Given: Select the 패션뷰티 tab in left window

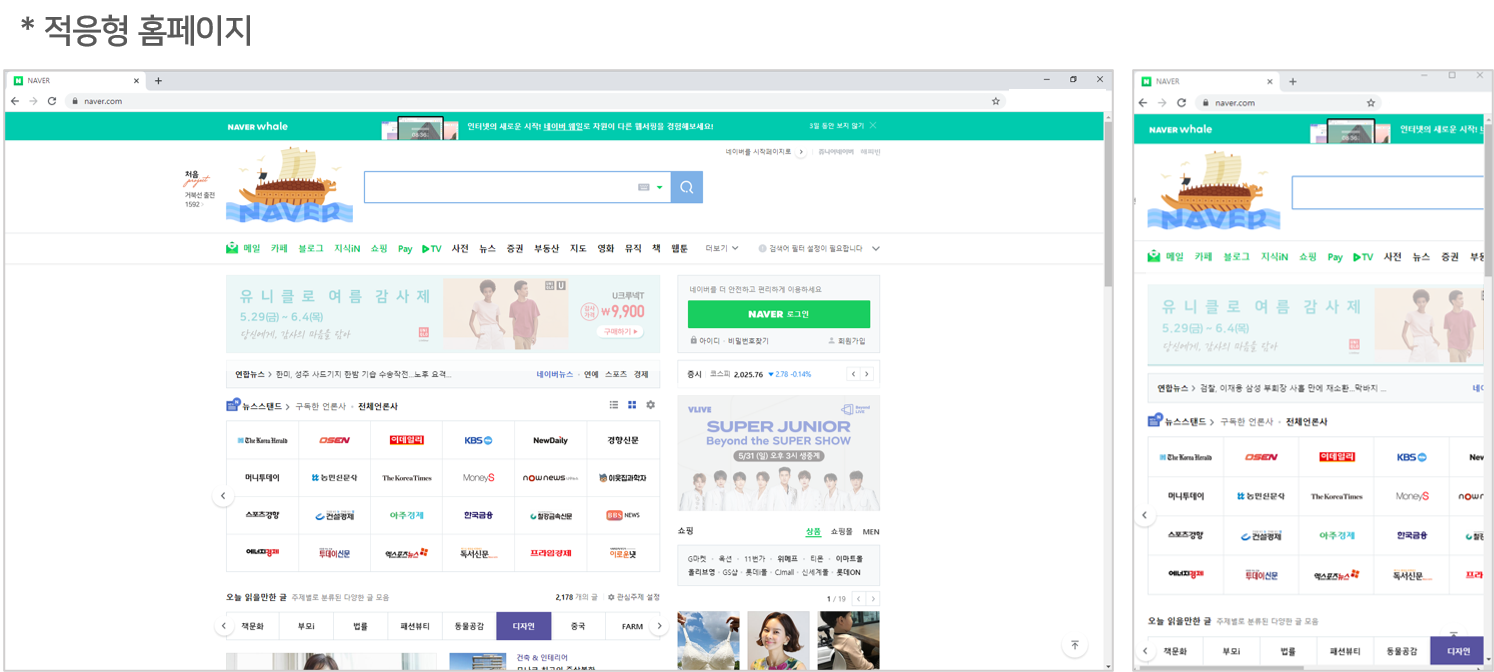Looking at the screenshot, I should click(415, 626).
